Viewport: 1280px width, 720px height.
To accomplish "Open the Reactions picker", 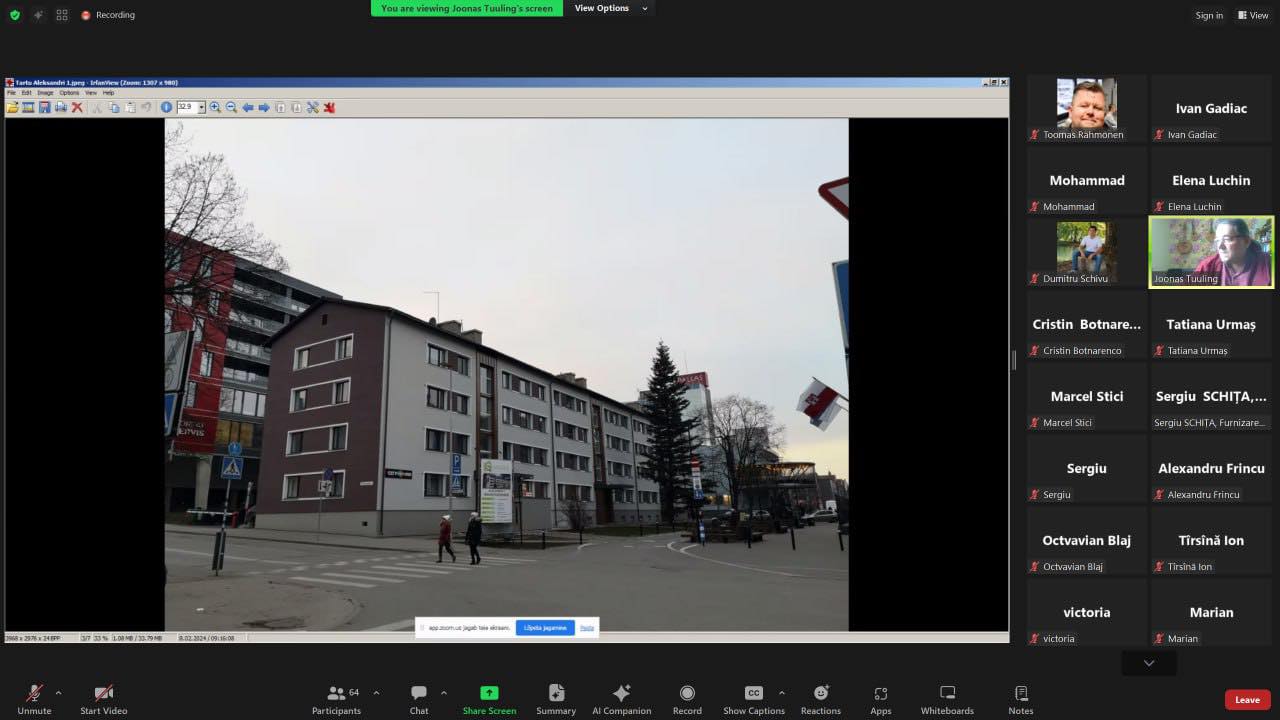I will point(820,699).
